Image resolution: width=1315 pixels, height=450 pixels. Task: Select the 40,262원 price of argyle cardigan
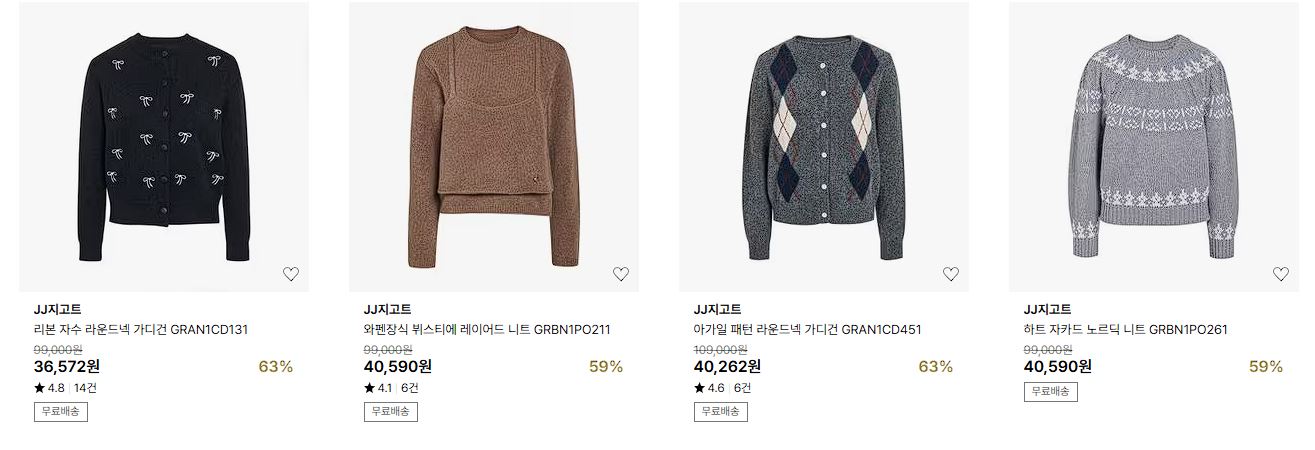tap(727, 366)
